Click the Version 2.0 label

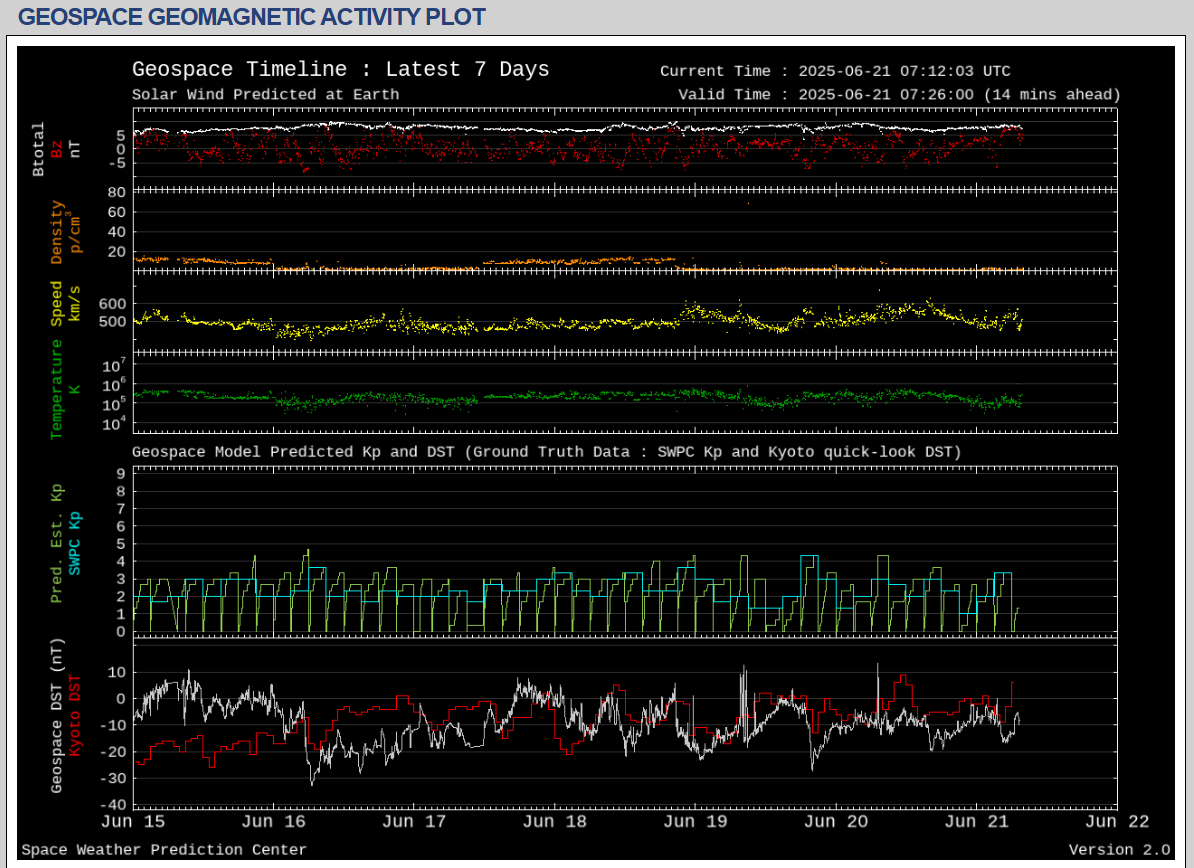1119,850
